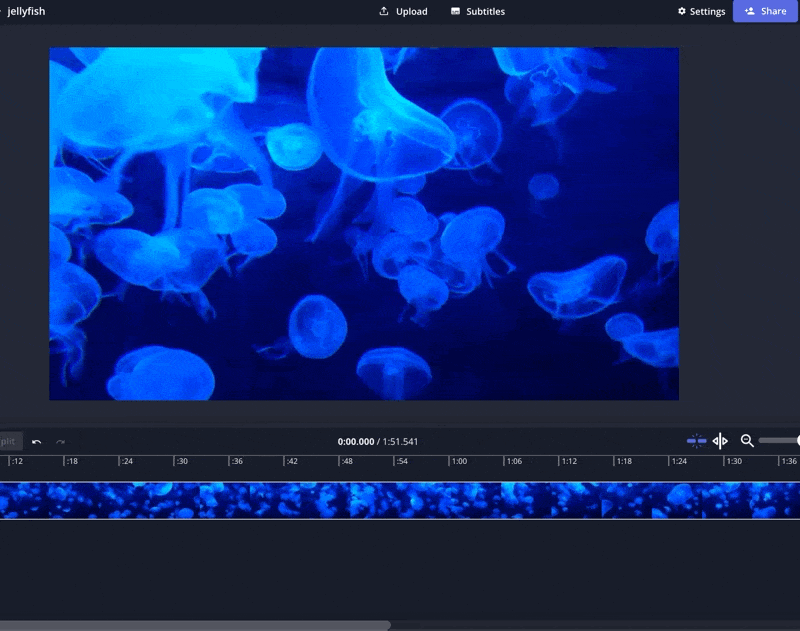Toggle timeline snapping icon
The width and height of the screenshot is (800, 631).
[x=696, y=441]
